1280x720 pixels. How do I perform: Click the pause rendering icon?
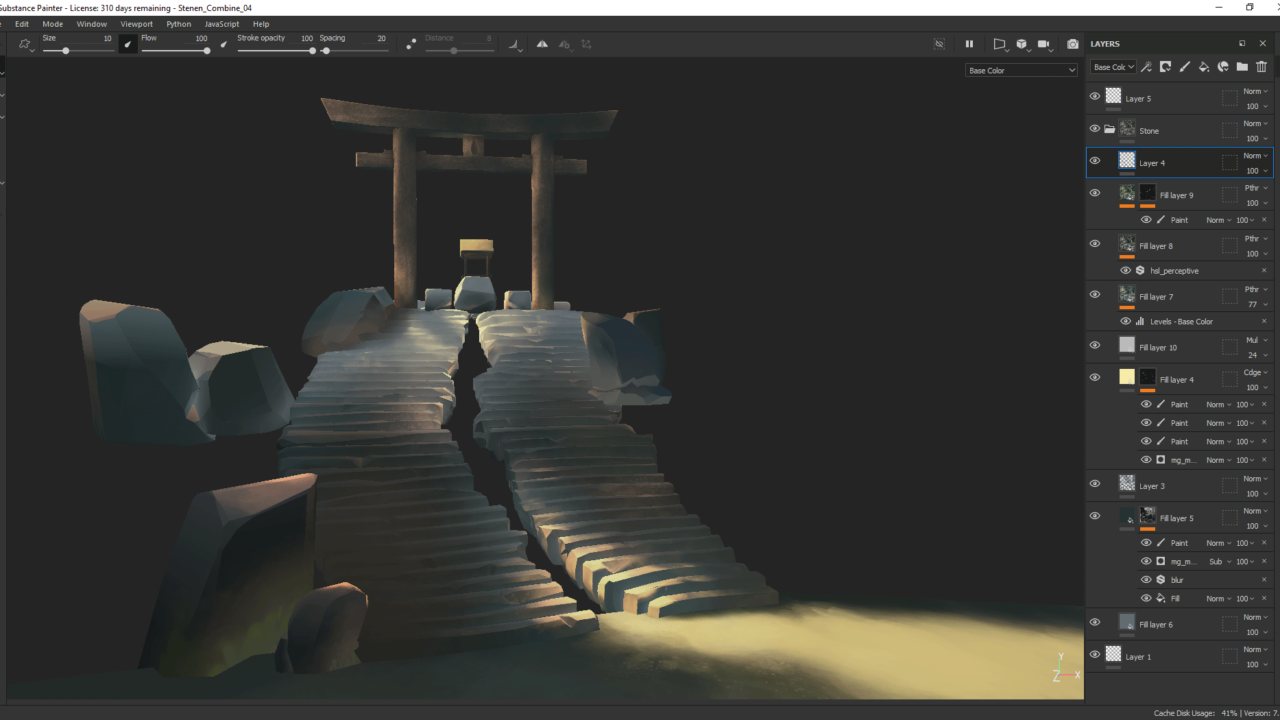coord(968,44)
